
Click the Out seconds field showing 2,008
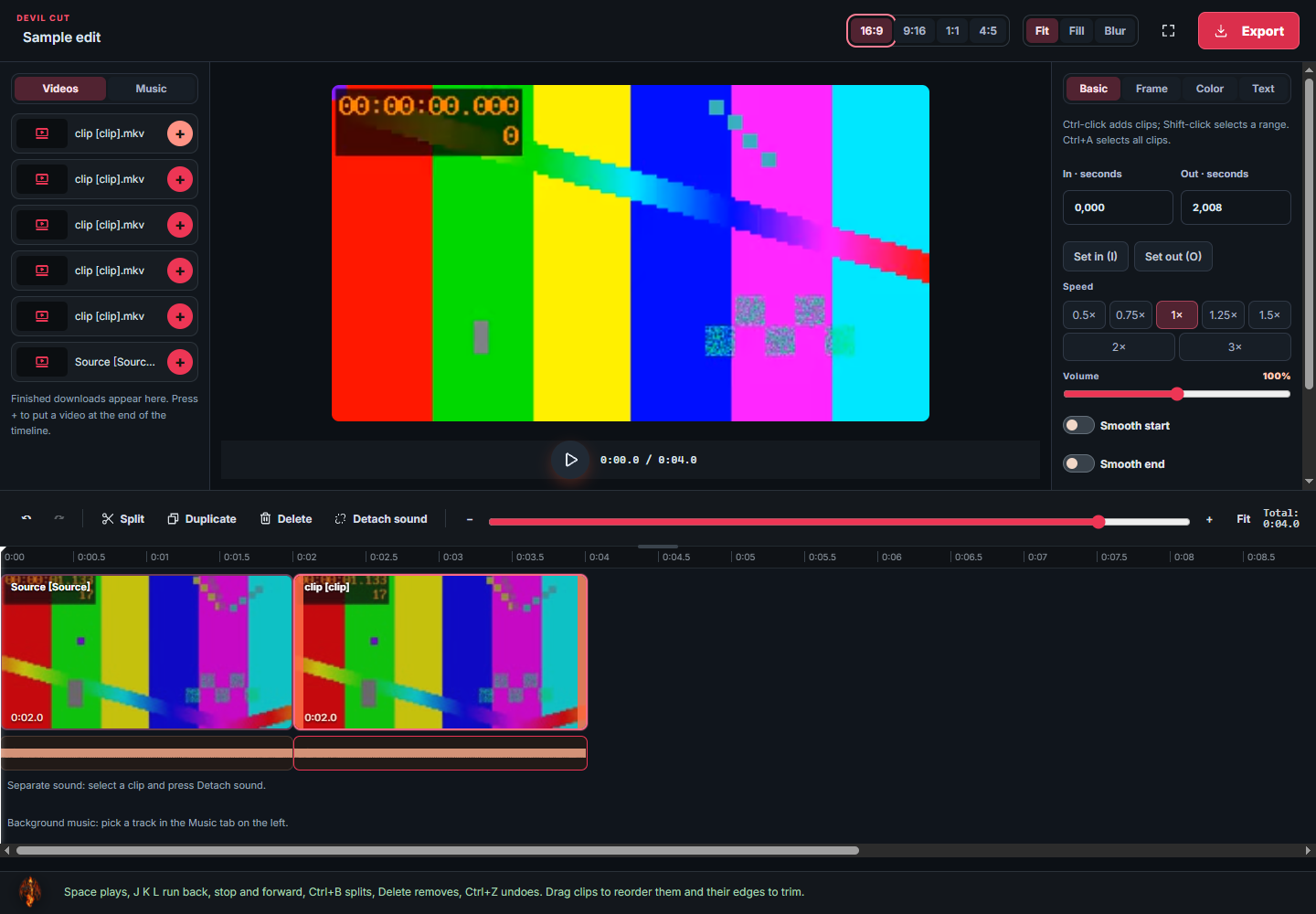coord(1236,207)
